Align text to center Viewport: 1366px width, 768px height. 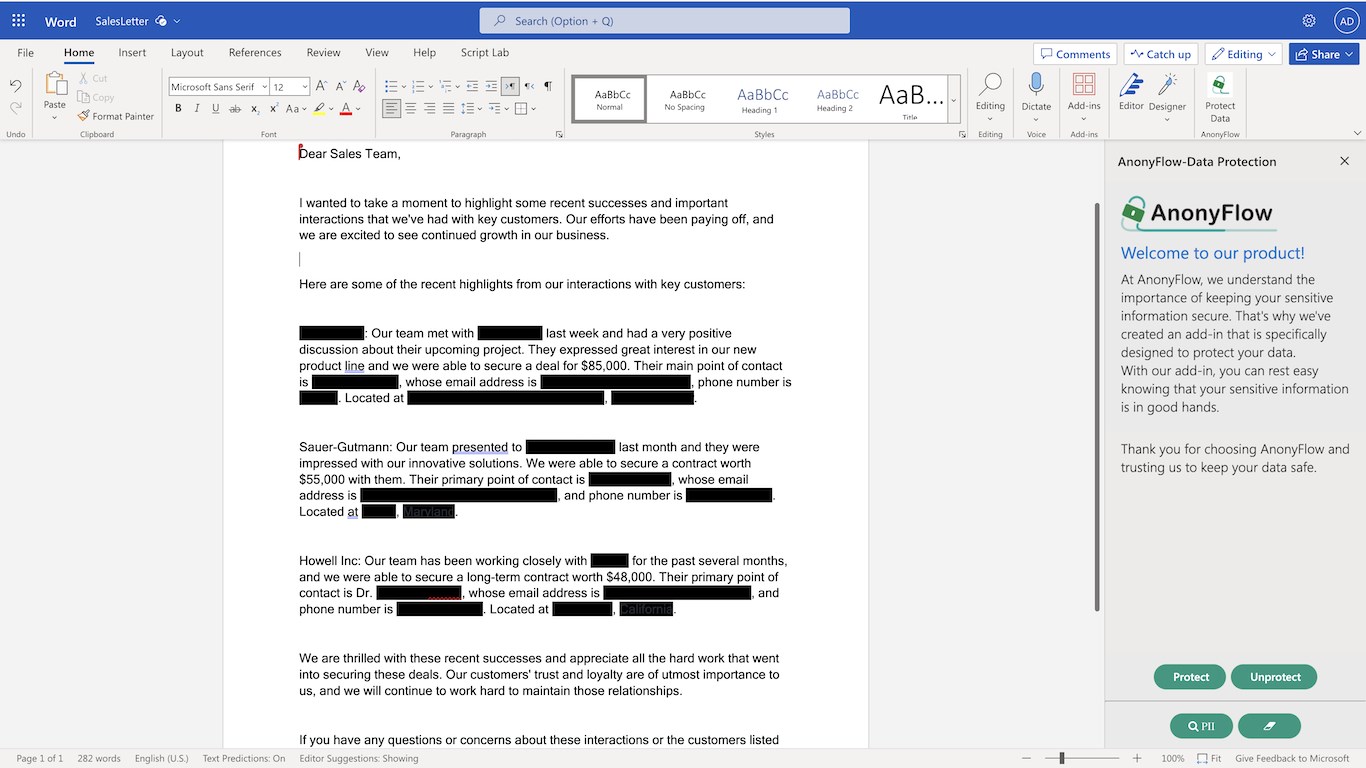click(411, 109)
